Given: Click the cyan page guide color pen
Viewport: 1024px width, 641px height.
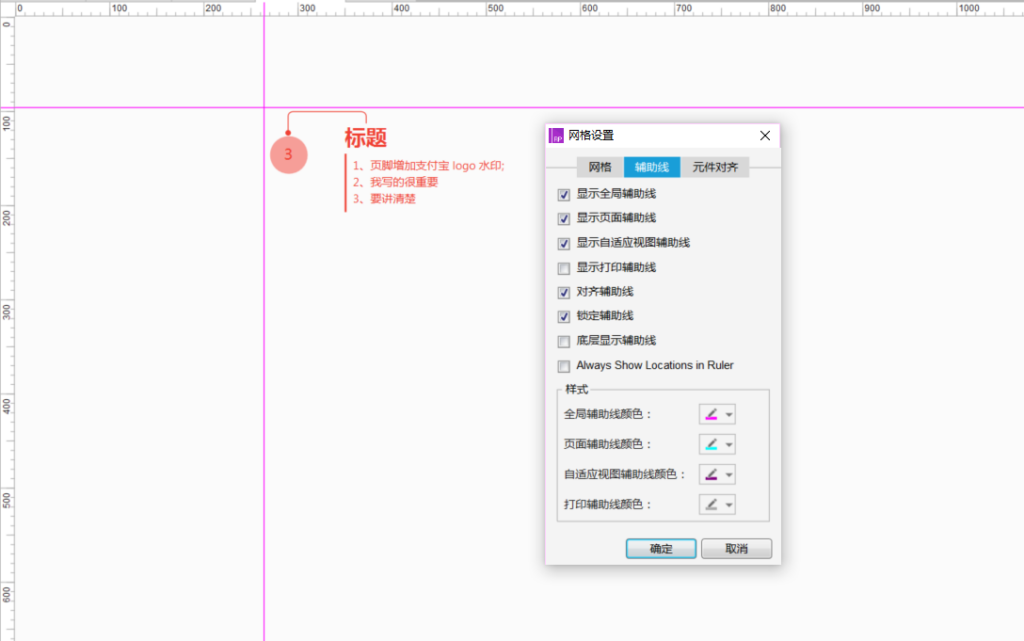Looking at the screenshot, I should [711, 445].
